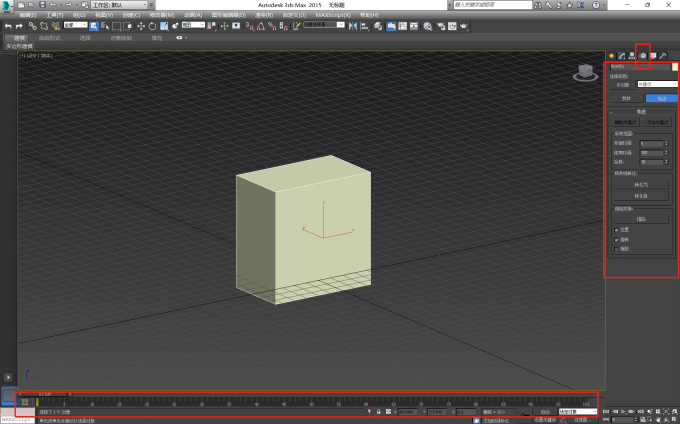Open Edit Named Selection Sets
Screen dimensions: 680x424
pyautogui.click(x=297, y=26)
